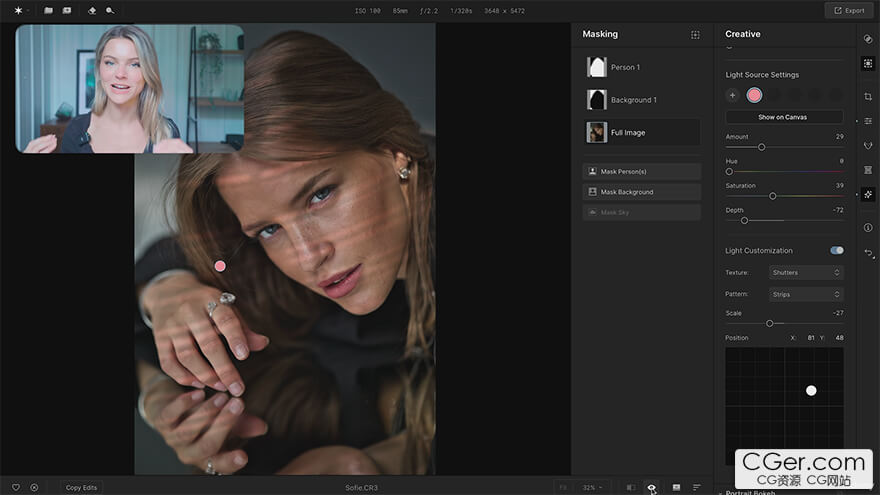880x495 pixels.
Task: Select the Background 1 mask
Action: [643, 100]
